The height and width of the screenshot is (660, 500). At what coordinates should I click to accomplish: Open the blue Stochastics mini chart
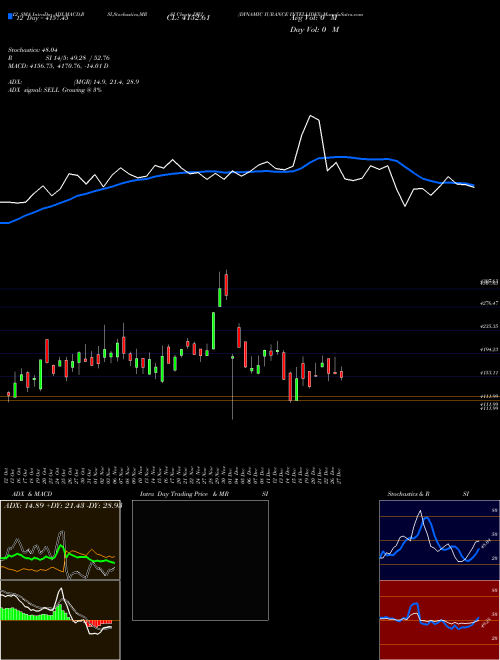(x=439, y=540)
